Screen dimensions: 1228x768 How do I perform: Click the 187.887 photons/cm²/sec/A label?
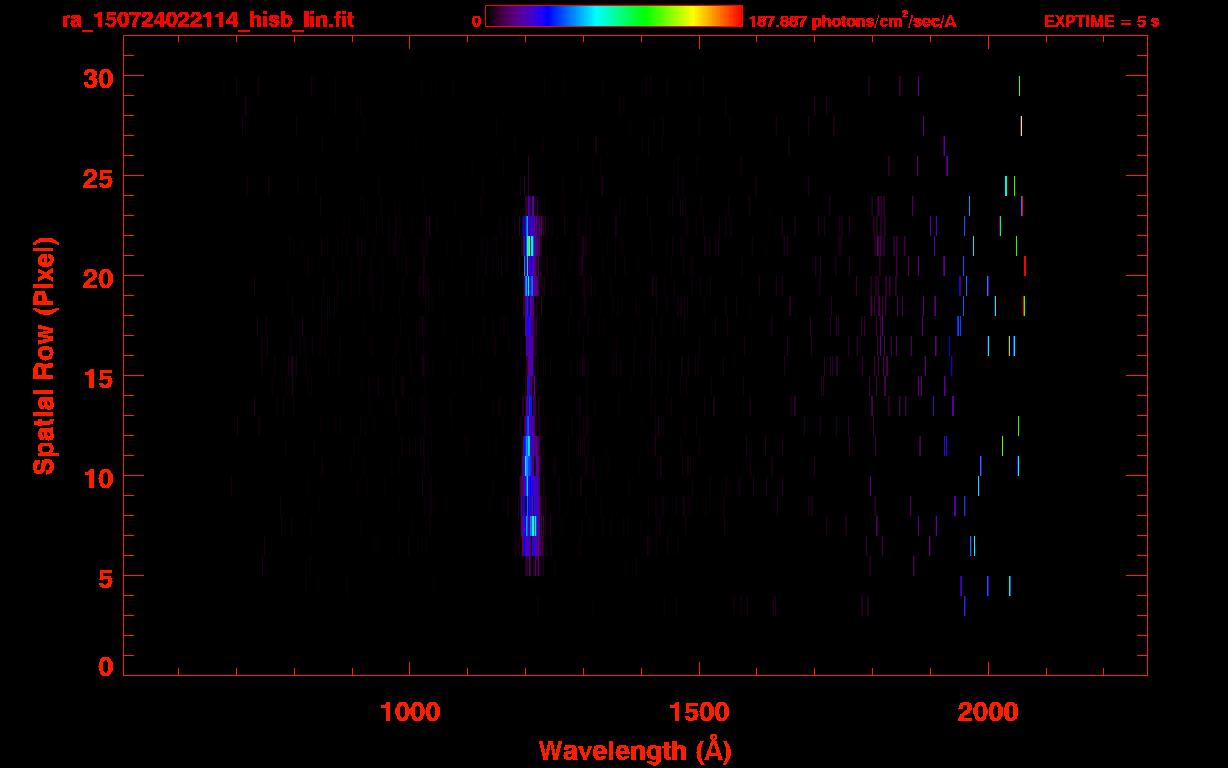tap(852, 21)
